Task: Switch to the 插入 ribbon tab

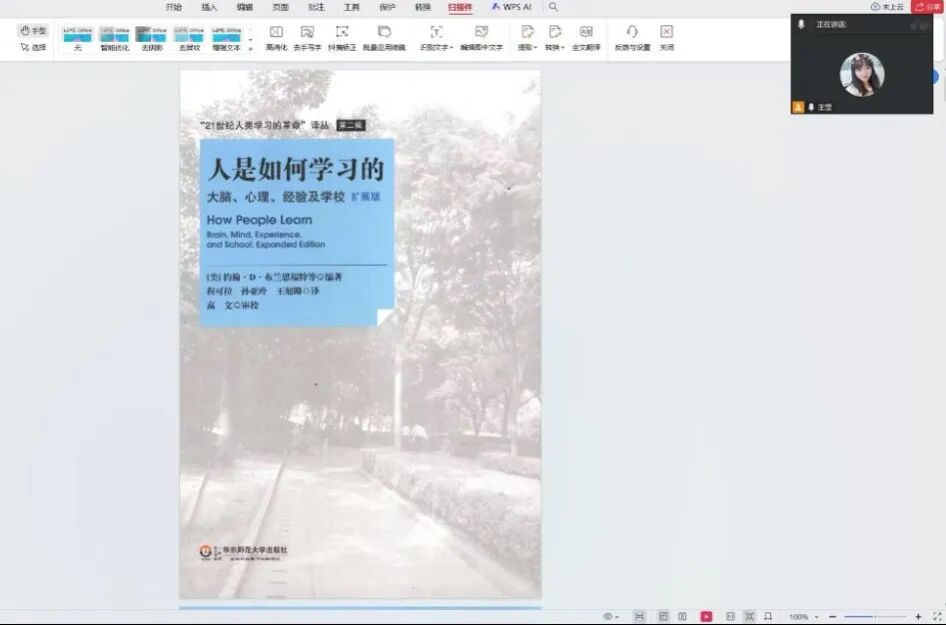Action: click(x=209, y=7)
